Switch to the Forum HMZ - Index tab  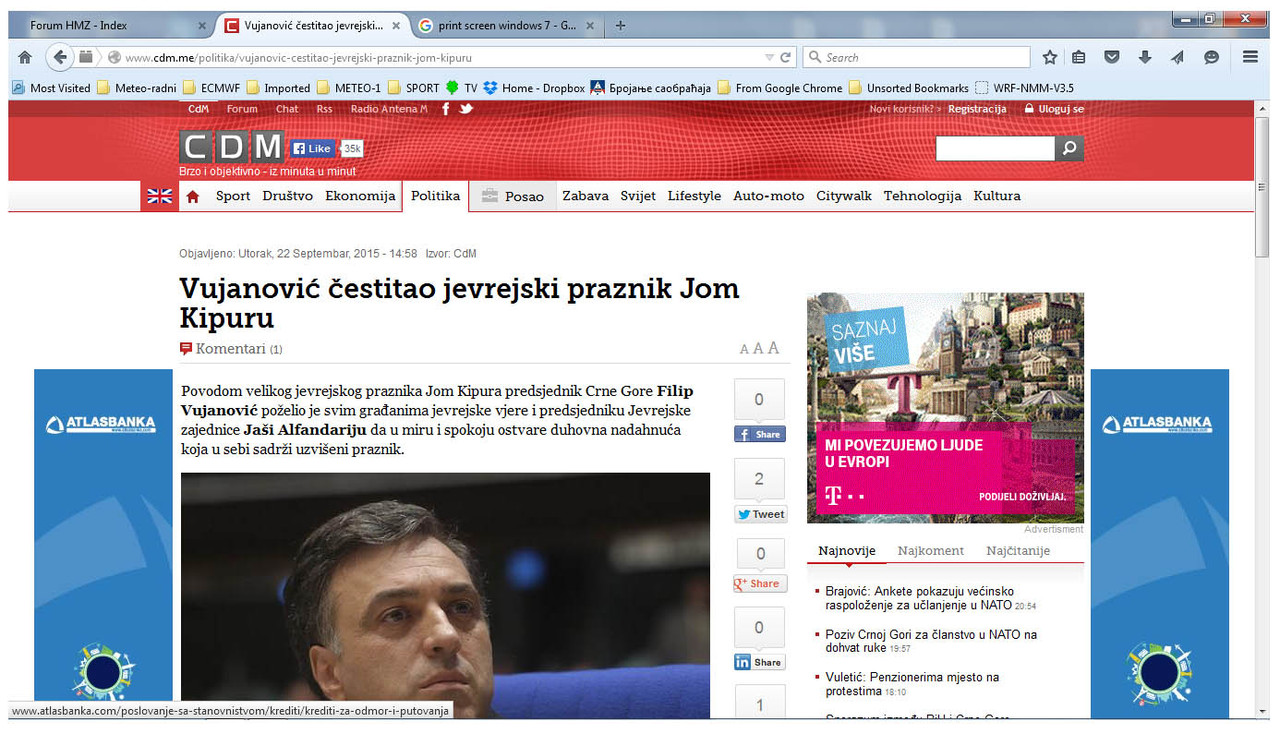point(108,25)
